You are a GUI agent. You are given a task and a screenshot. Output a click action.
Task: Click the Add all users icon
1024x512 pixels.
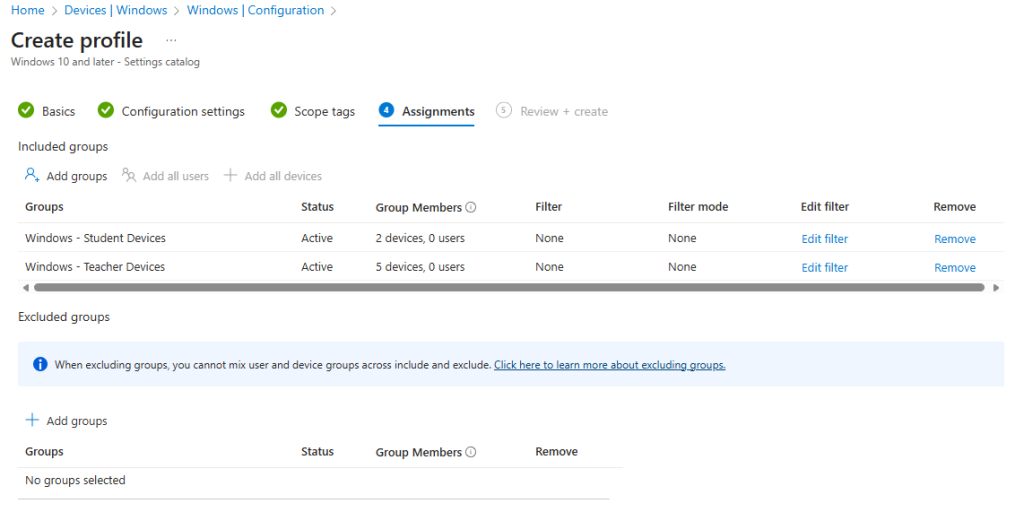pyautogui.click(x=129, y=175)
